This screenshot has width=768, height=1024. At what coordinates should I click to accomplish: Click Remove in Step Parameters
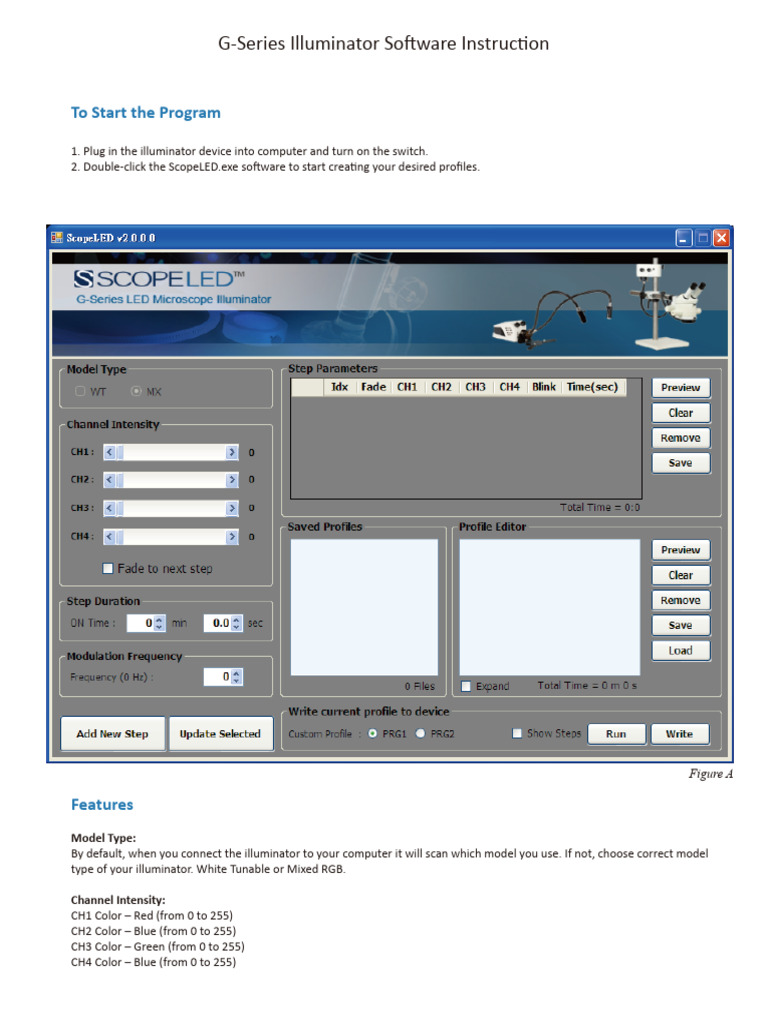(680, 438)
